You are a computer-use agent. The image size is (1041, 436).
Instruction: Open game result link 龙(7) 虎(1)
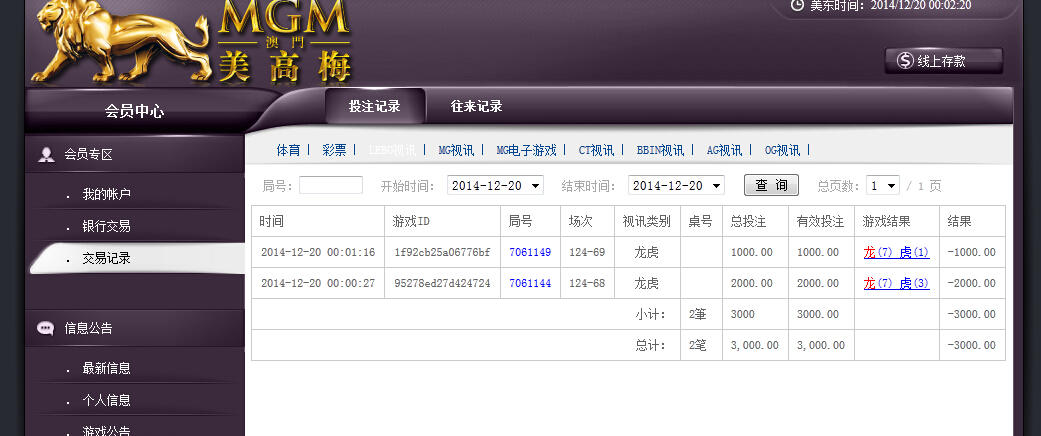point(896,252)
